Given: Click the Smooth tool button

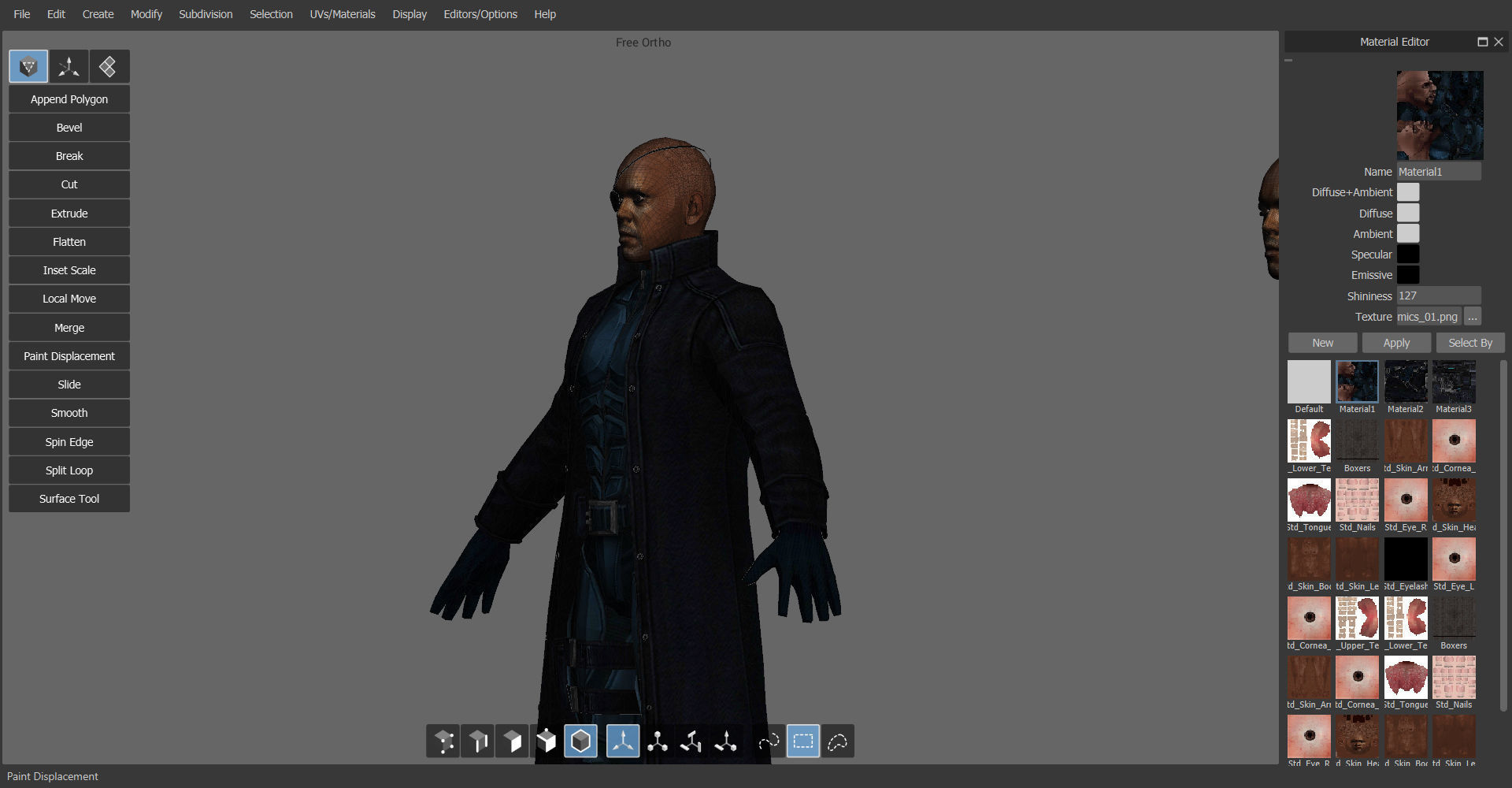Looking at the screenshot, I should (x=69, y=413).
